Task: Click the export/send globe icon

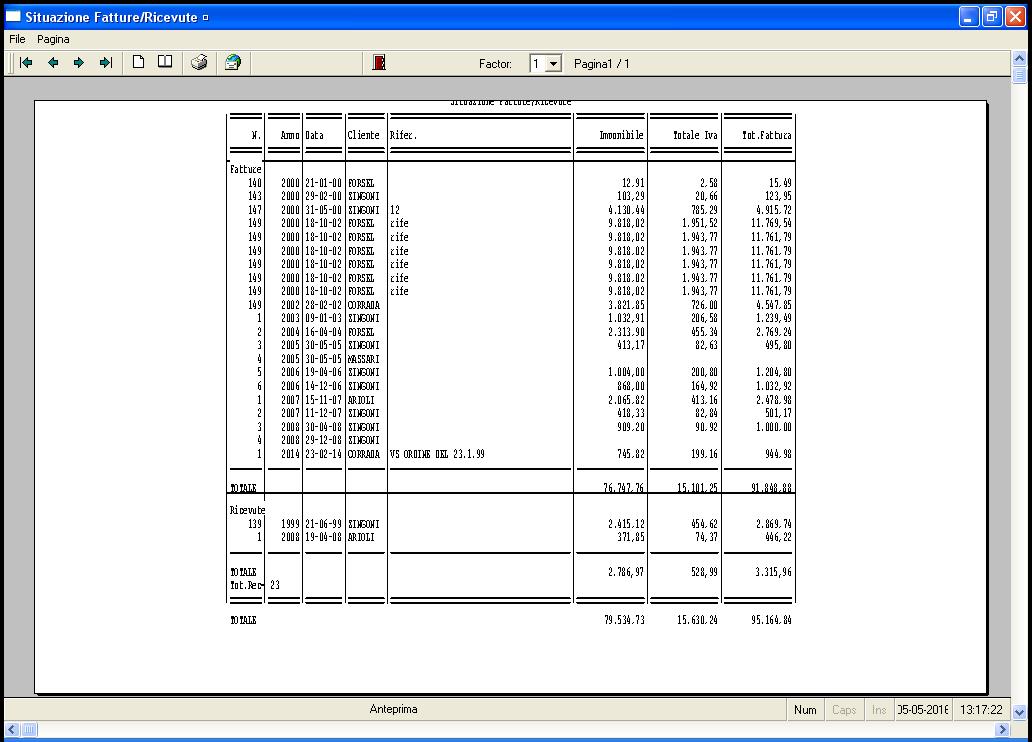Action: [232, 63]
